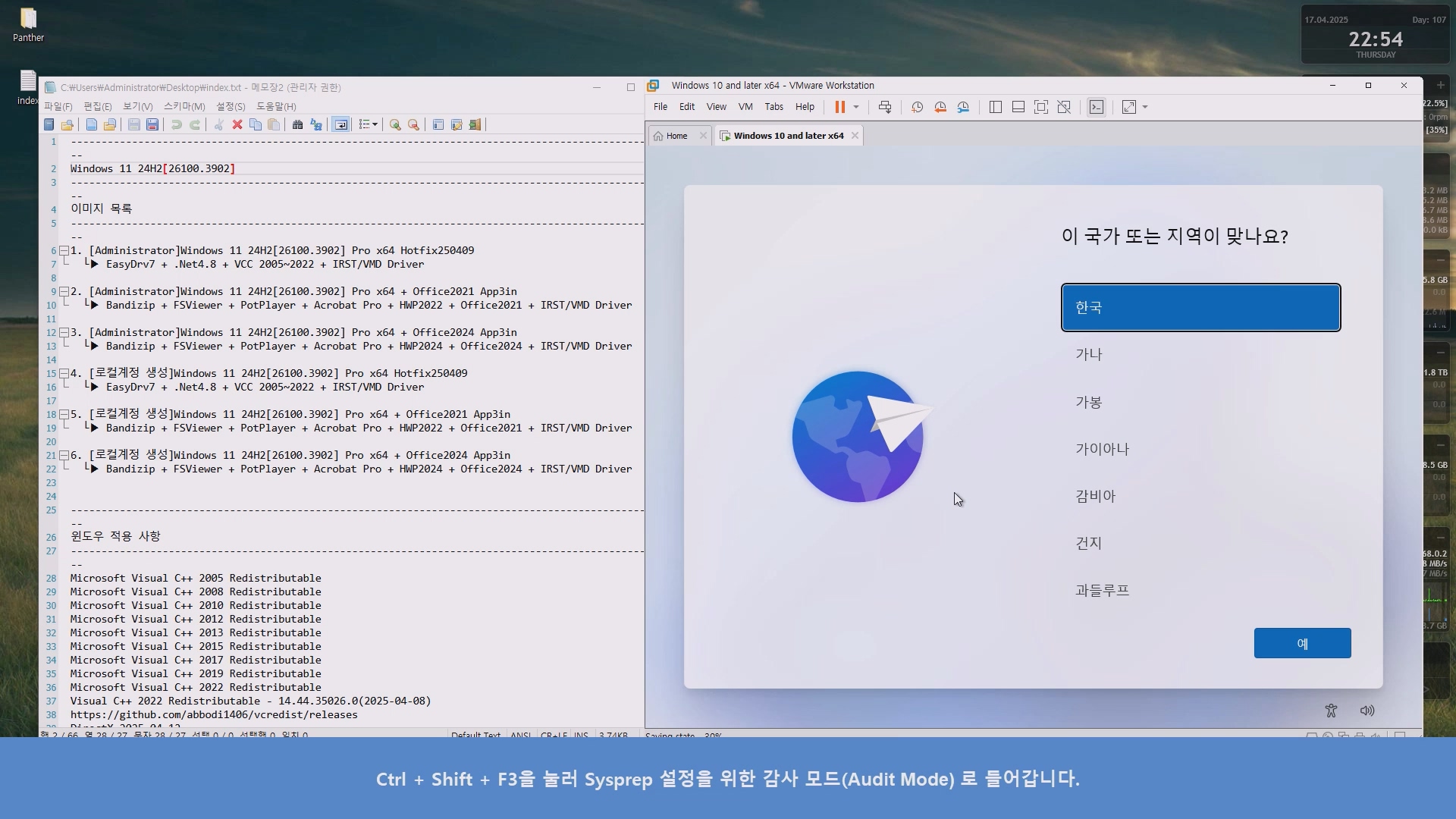Select 가봉 from the country list
This screenshot has width=1456, height=819.
1088,402
